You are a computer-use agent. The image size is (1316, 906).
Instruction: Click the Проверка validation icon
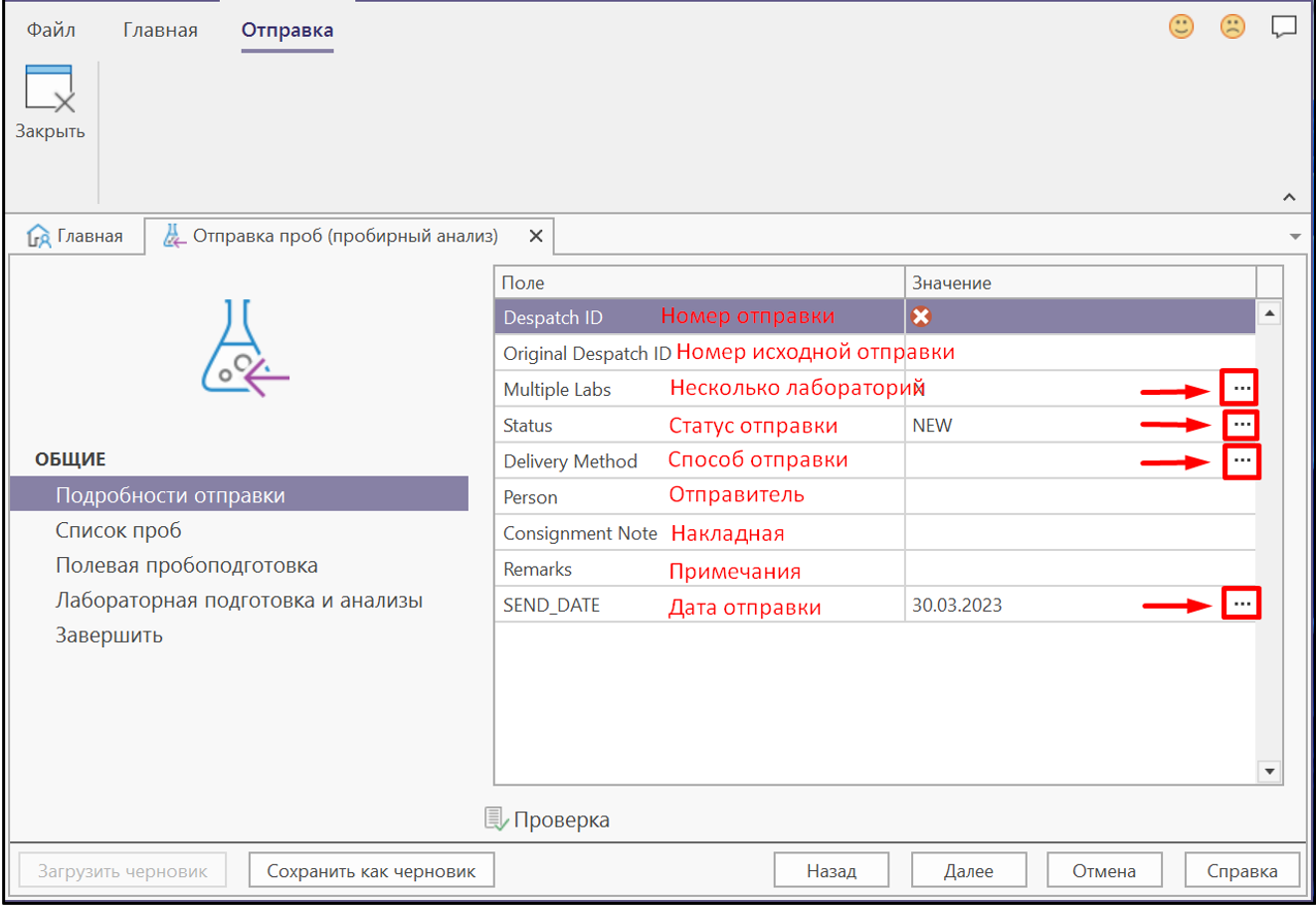[495, 818]
